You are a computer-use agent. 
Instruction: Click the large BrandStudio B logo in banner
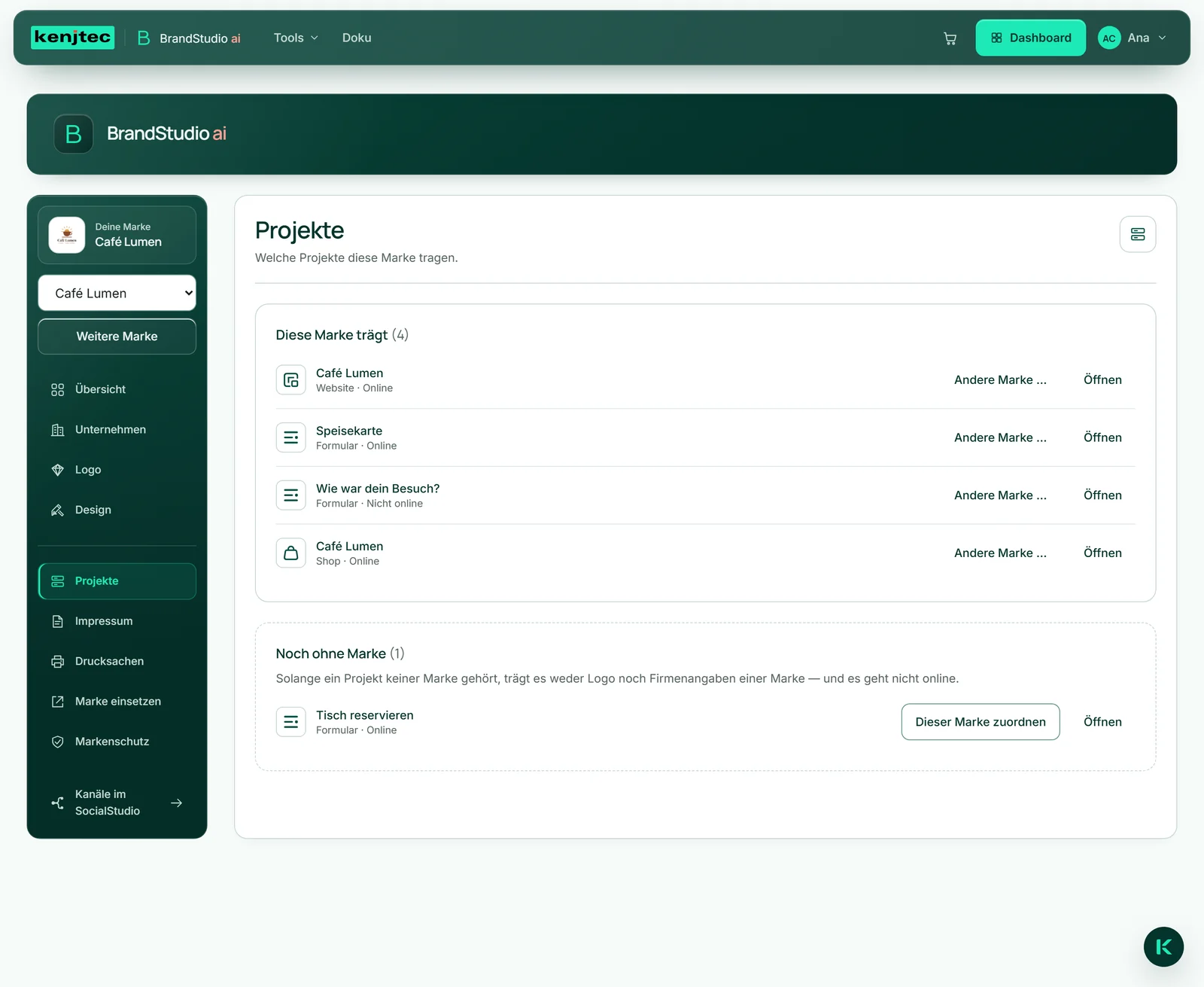pyautogui.click(x=74, y=134)
